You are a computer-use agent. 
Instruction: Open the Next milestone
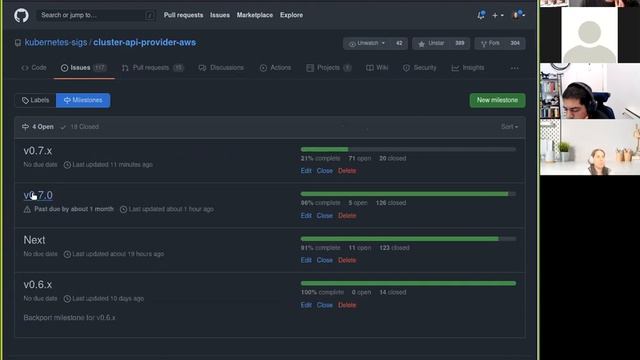(x=34, y=240)
